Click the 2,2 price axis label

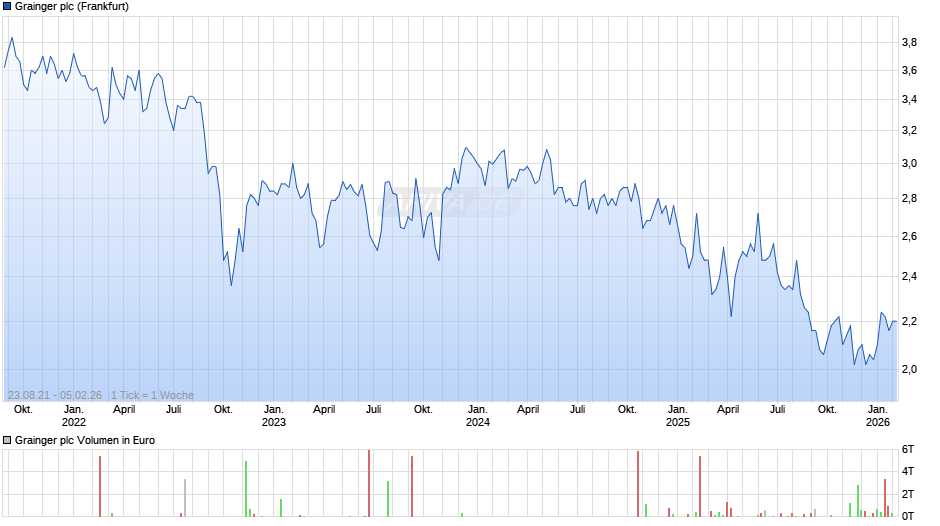point(909,321)
